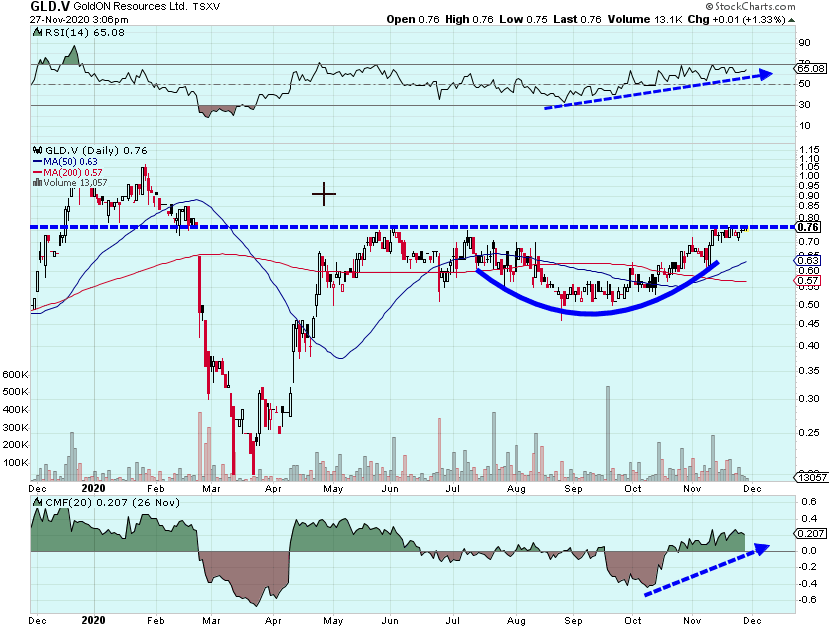Click the GLD.V (Daily) 0.76 legend label
This screenshot has height=627, width=829.
pyautogui.click(x=96, y=151)
